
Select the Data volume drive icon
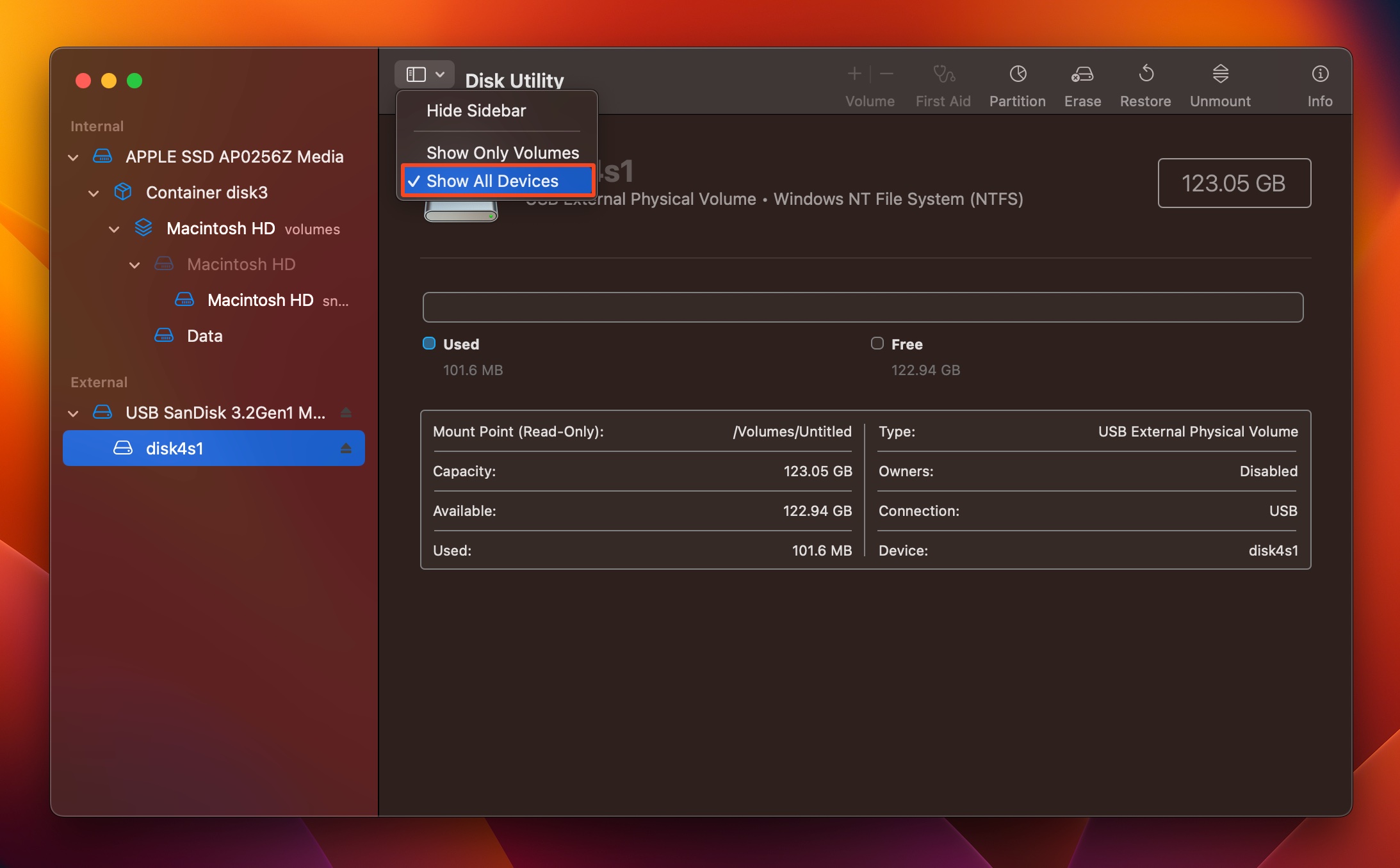[x=164, y=335]
